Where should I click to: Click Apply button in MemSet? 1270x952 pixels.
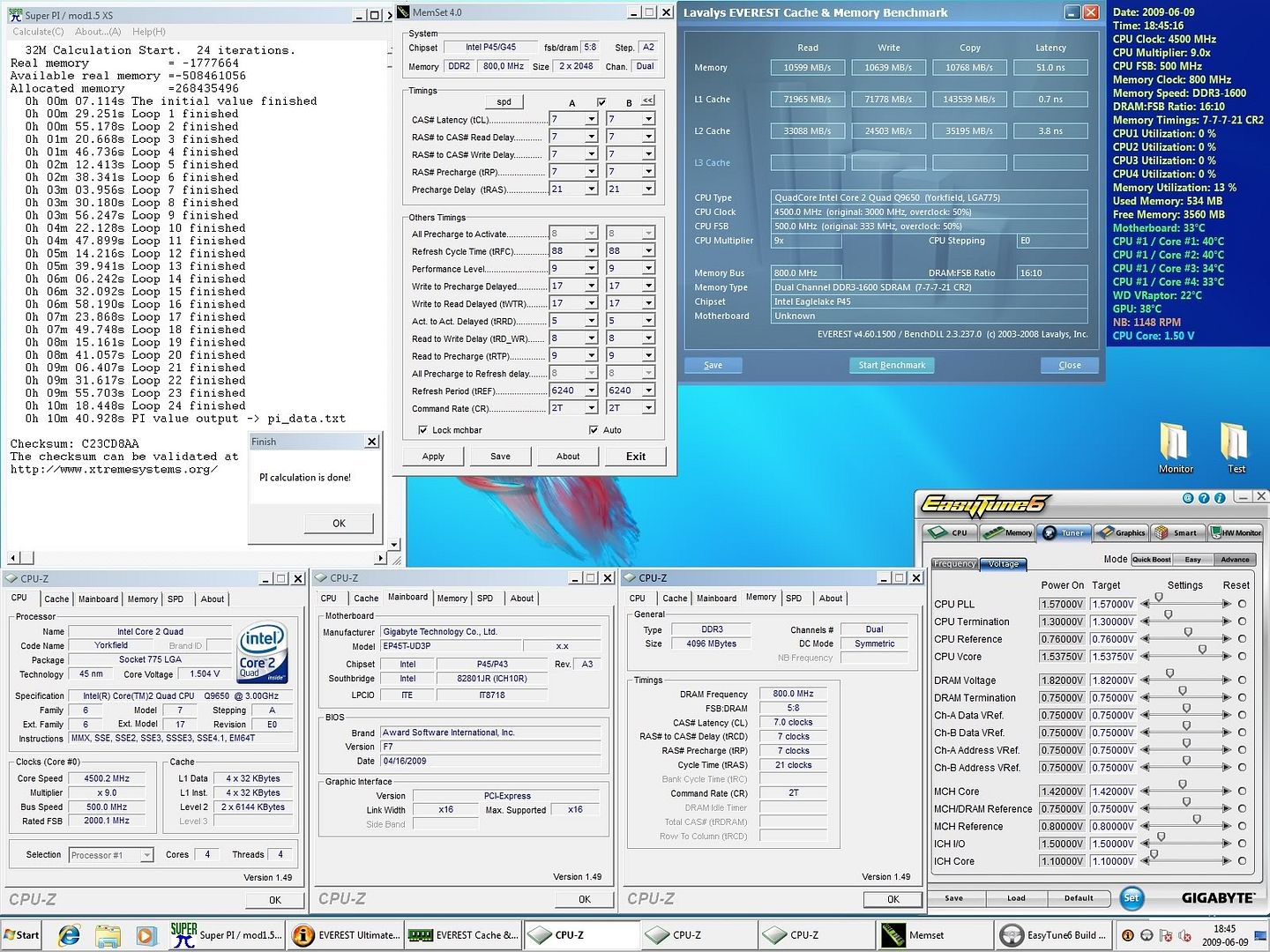(x=433, y=457)
